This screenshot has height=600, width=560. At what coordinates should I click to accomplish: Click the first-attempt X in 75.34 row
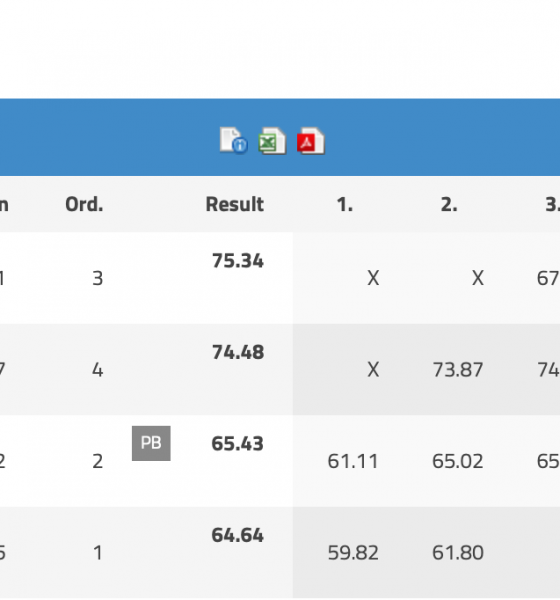pos(373,278)
